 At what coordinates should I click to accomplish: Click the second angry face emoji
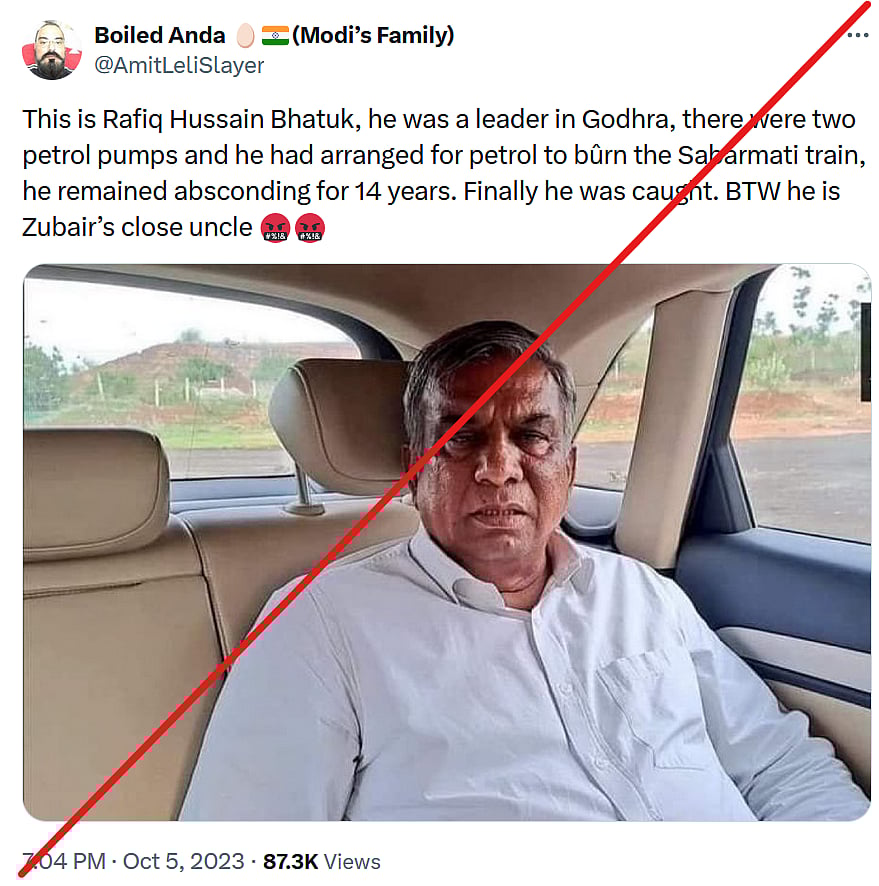(x=309, y=228)
